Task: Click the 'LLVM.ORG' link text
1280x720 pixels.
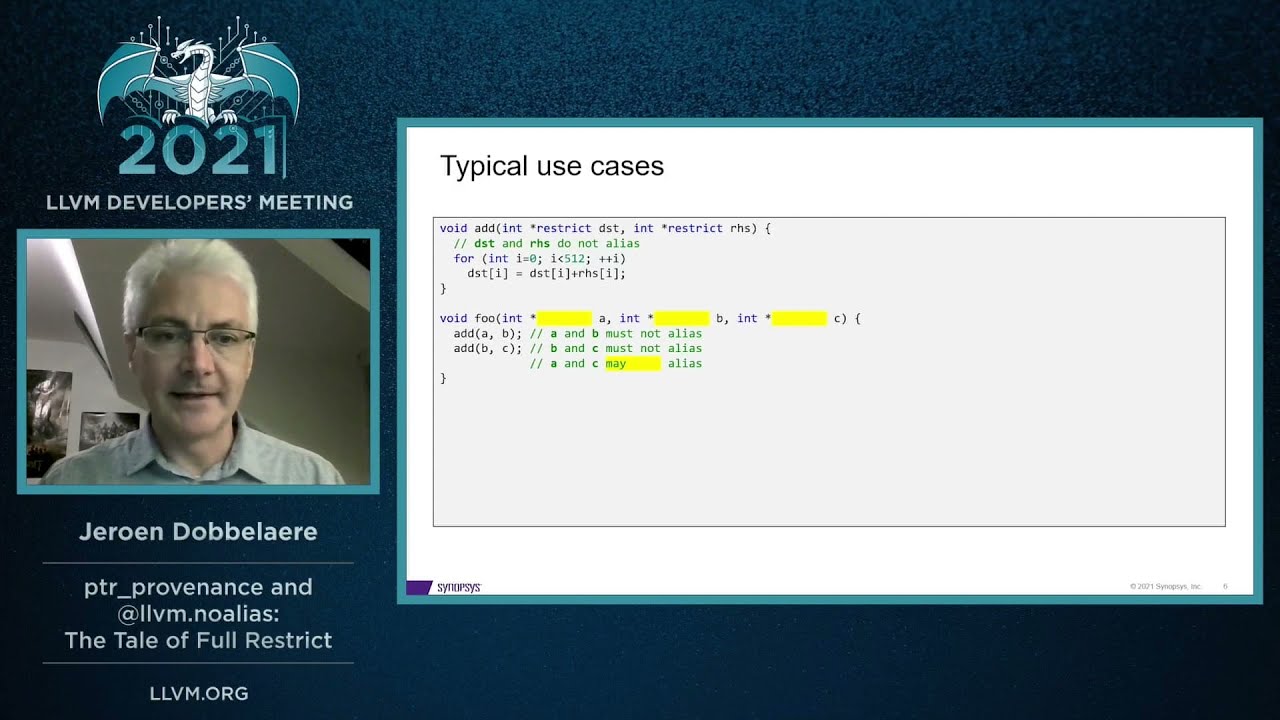Action: tap(199, 693)
